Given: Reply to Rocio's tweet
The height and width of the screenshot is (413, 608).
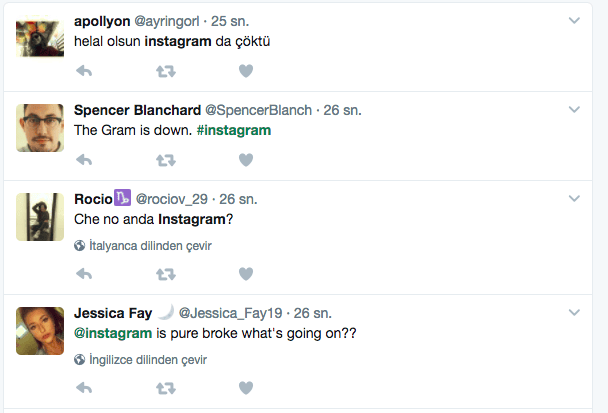Looking at the screenshot, I should (x=85, y=273).
